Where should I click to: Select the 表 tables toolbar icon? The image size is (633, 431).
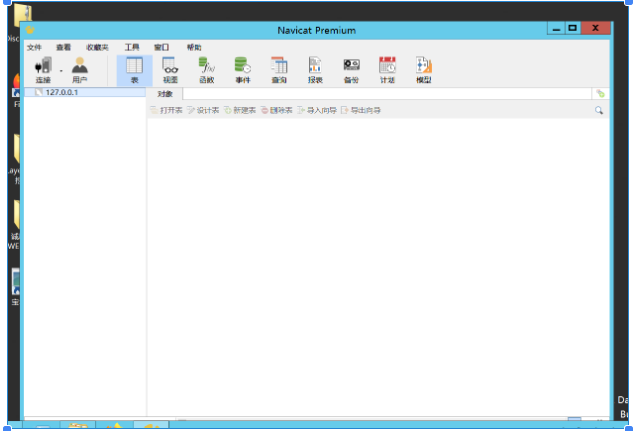pos(134,70)
